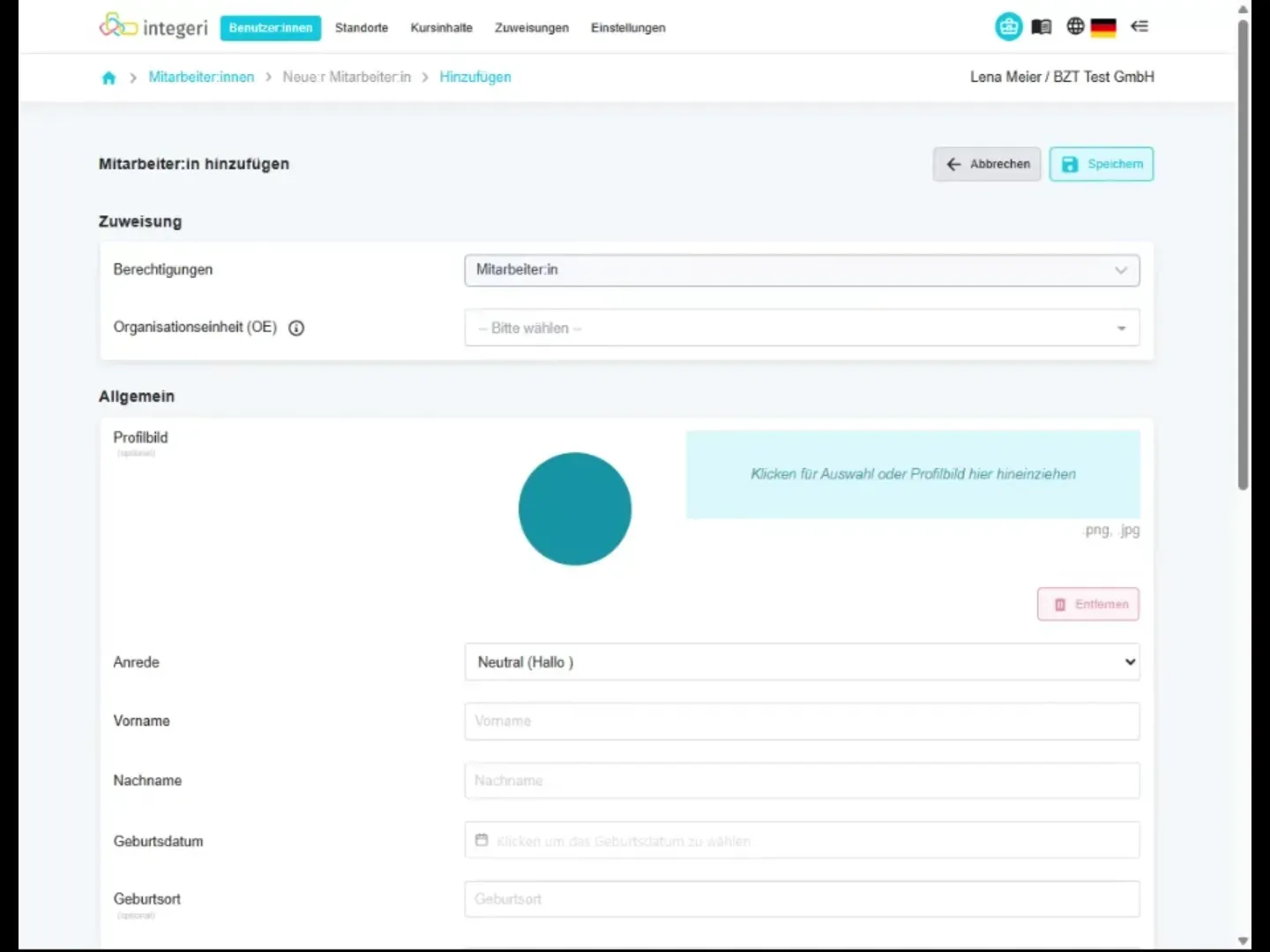Open the Organisationseinheit Bitte wählen dropdown

[802, 328]
